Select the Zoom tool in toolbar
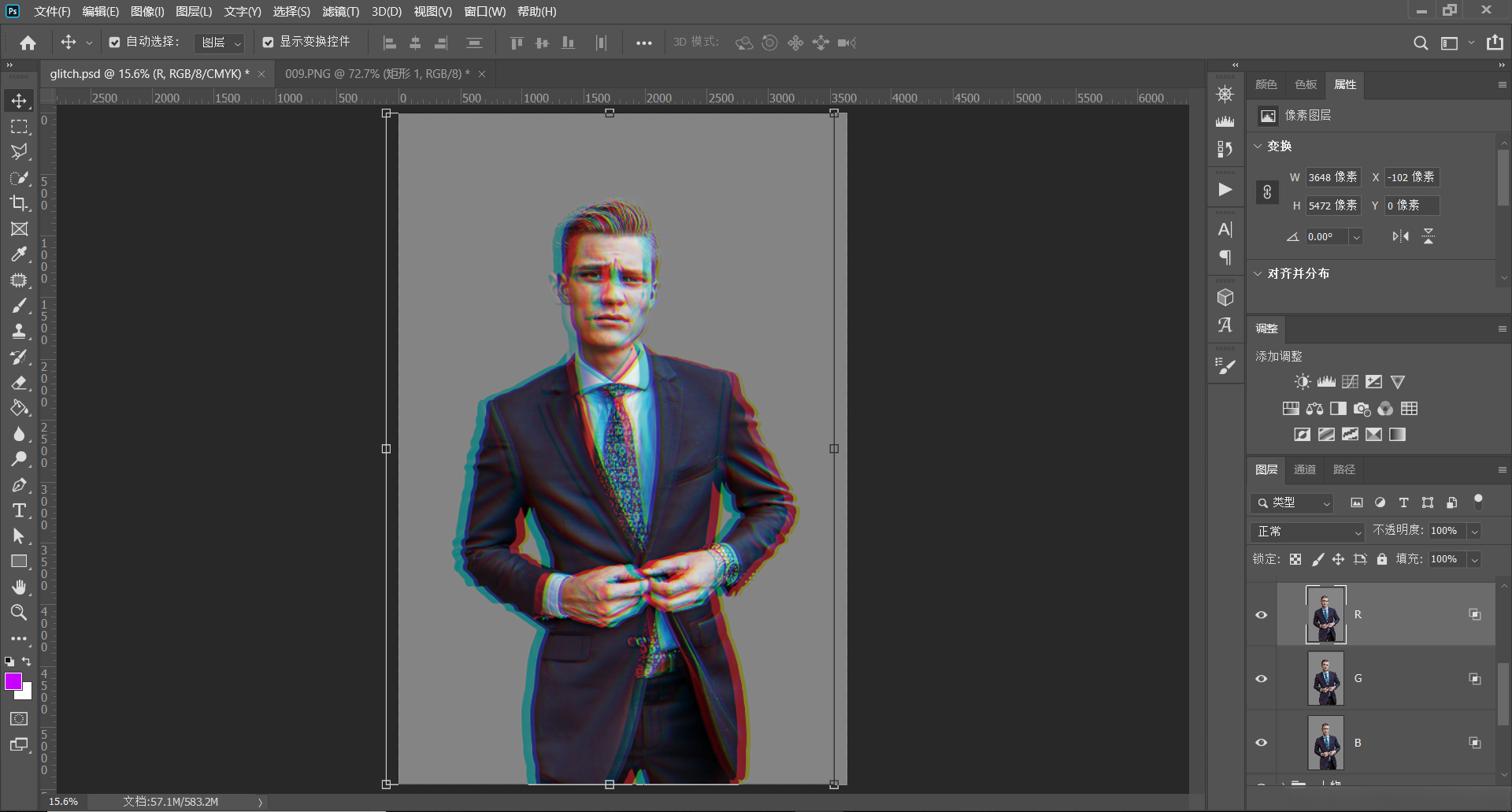The height and width of the screenshot is (812, 1512). coord(19,613)
